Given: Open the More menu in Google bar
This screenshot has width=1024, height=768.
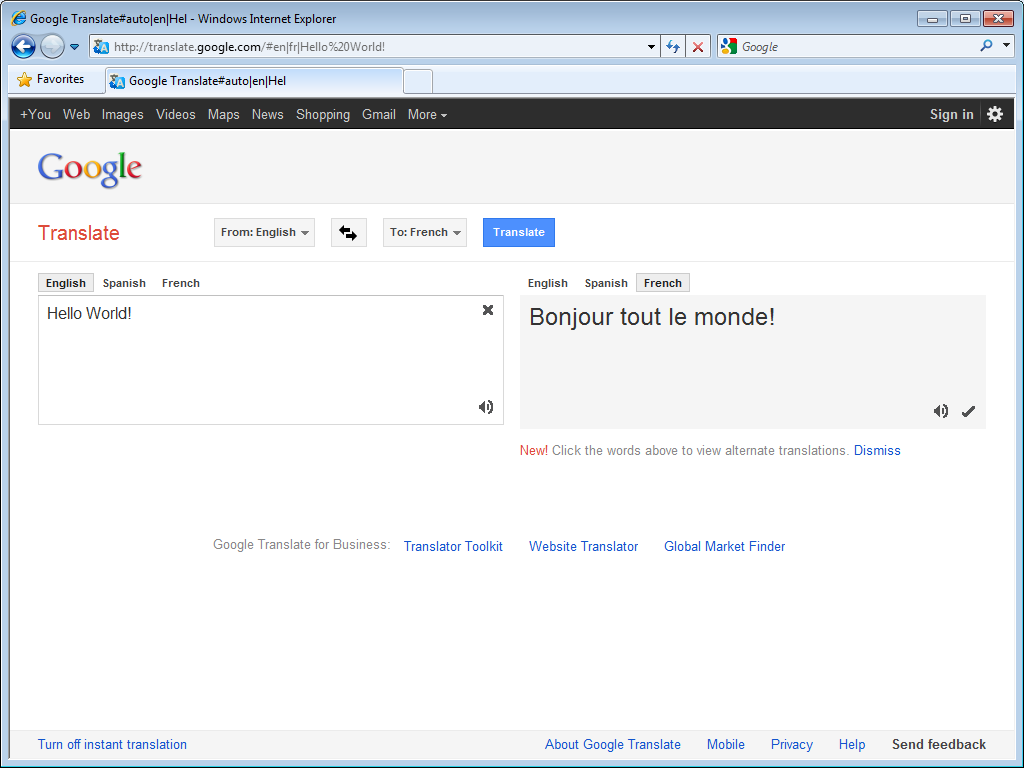Looking at the screenshot, I should point(427,114).
